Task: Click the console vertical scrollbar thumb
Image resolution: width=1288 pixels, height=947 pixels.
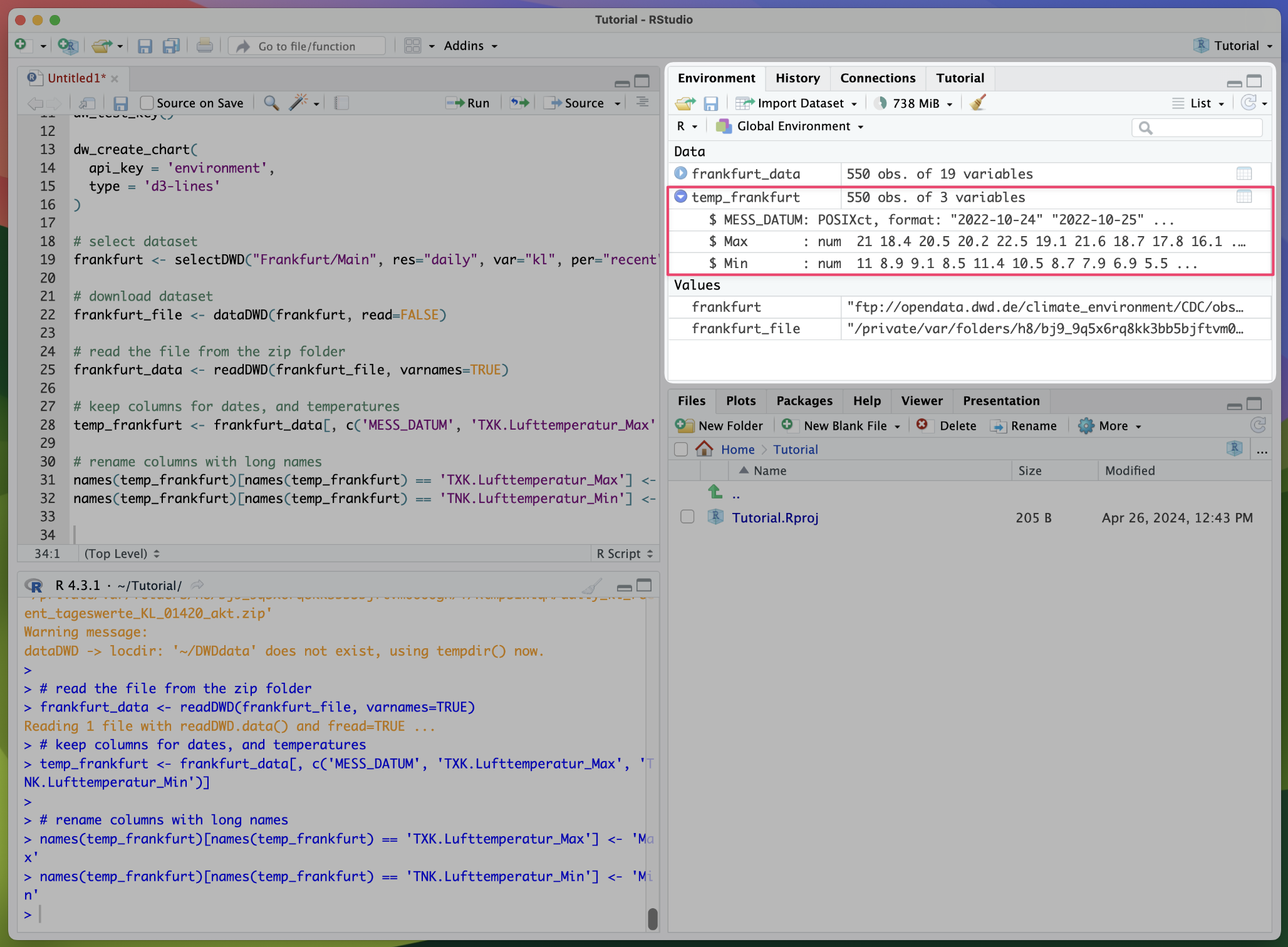Action: pyautogui.click(x=652, y=918)
